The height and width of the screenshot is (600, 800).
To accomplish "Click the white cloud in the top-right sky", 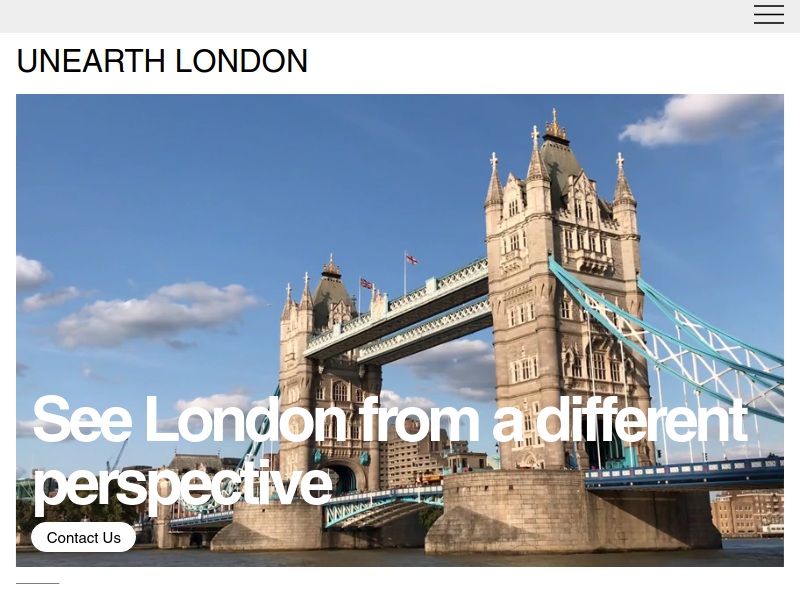I will 702,119.
